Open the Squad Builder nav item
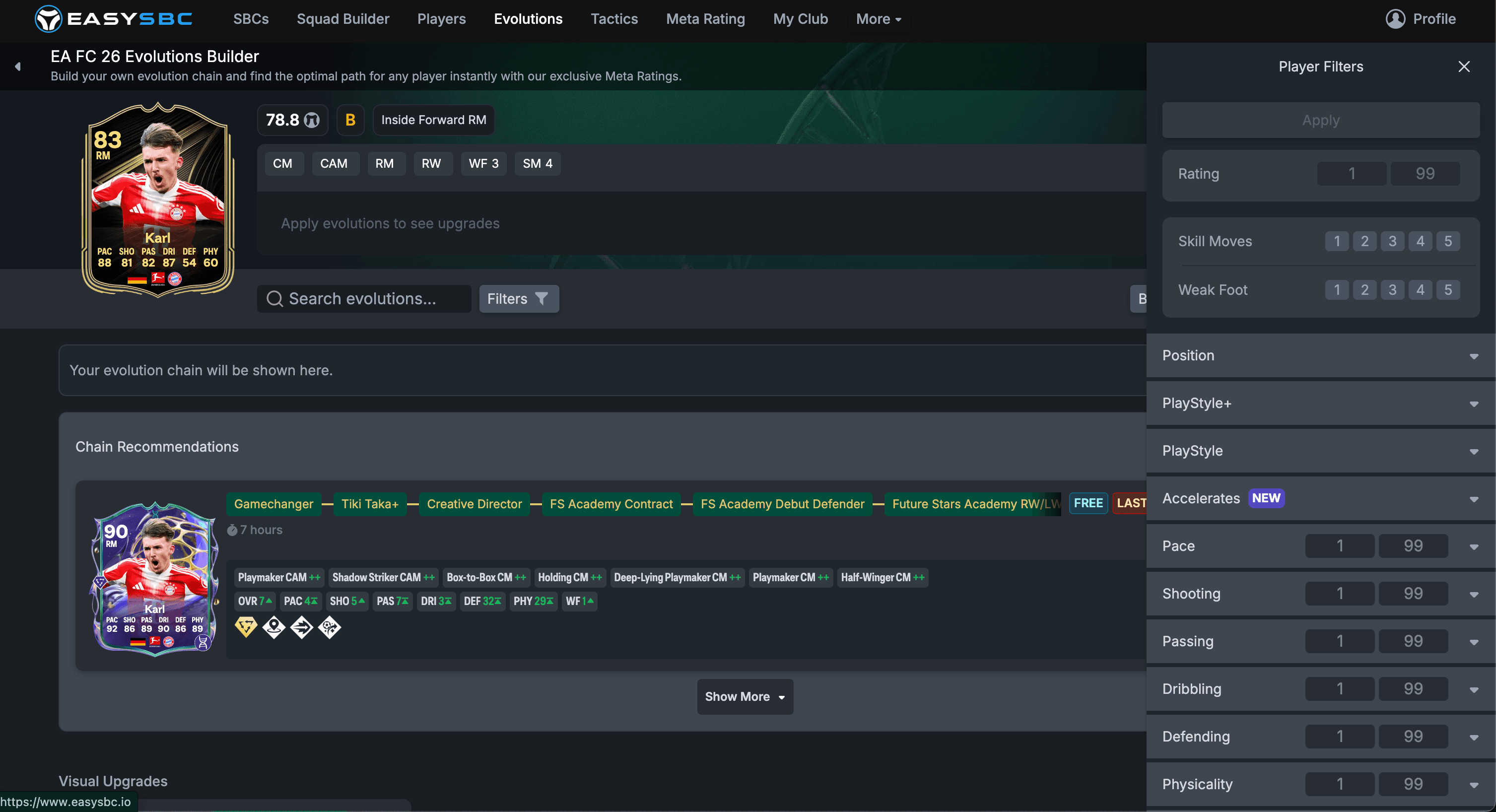This screenshot has width=1496, height=812. 342,19
